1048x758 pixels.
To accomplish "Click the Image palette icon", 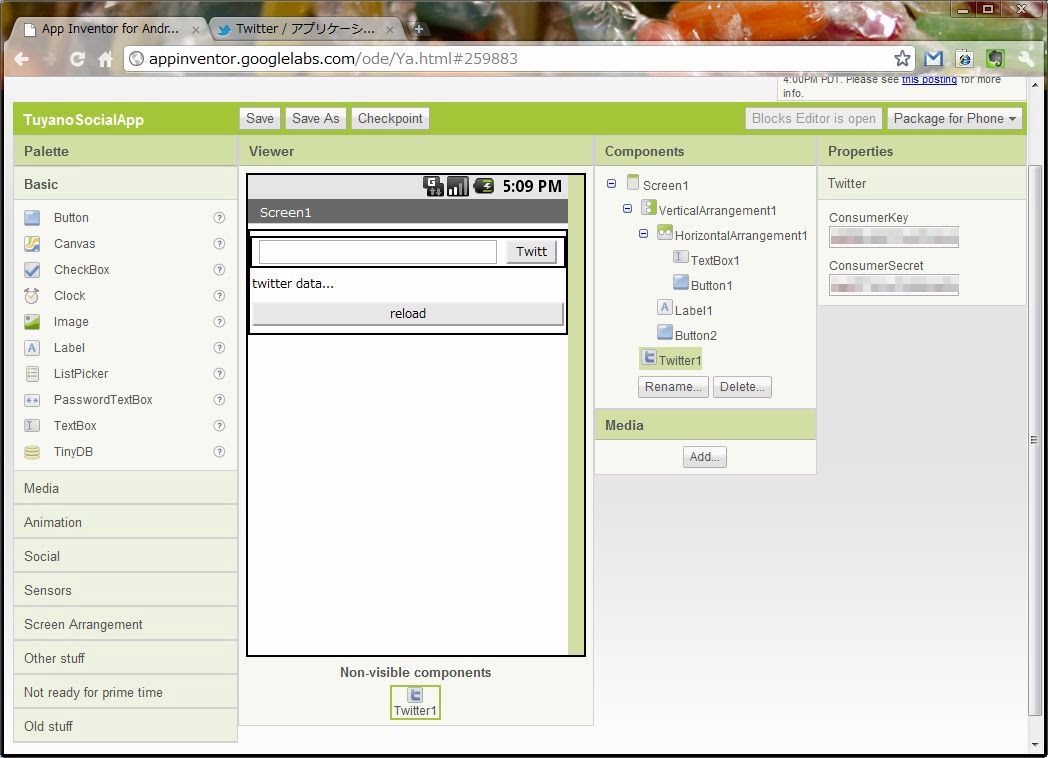I will point(33,322).
